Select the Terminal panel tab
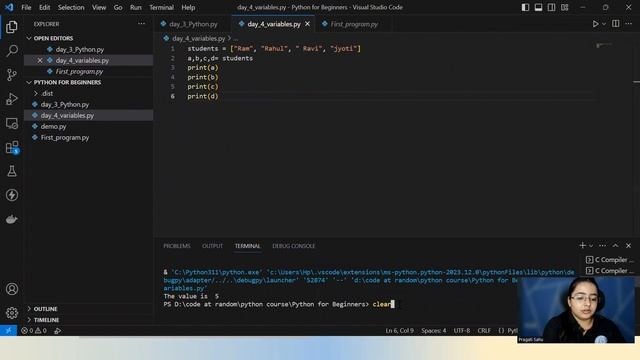The height and width of the screenshot is (360, 640). 247,246
